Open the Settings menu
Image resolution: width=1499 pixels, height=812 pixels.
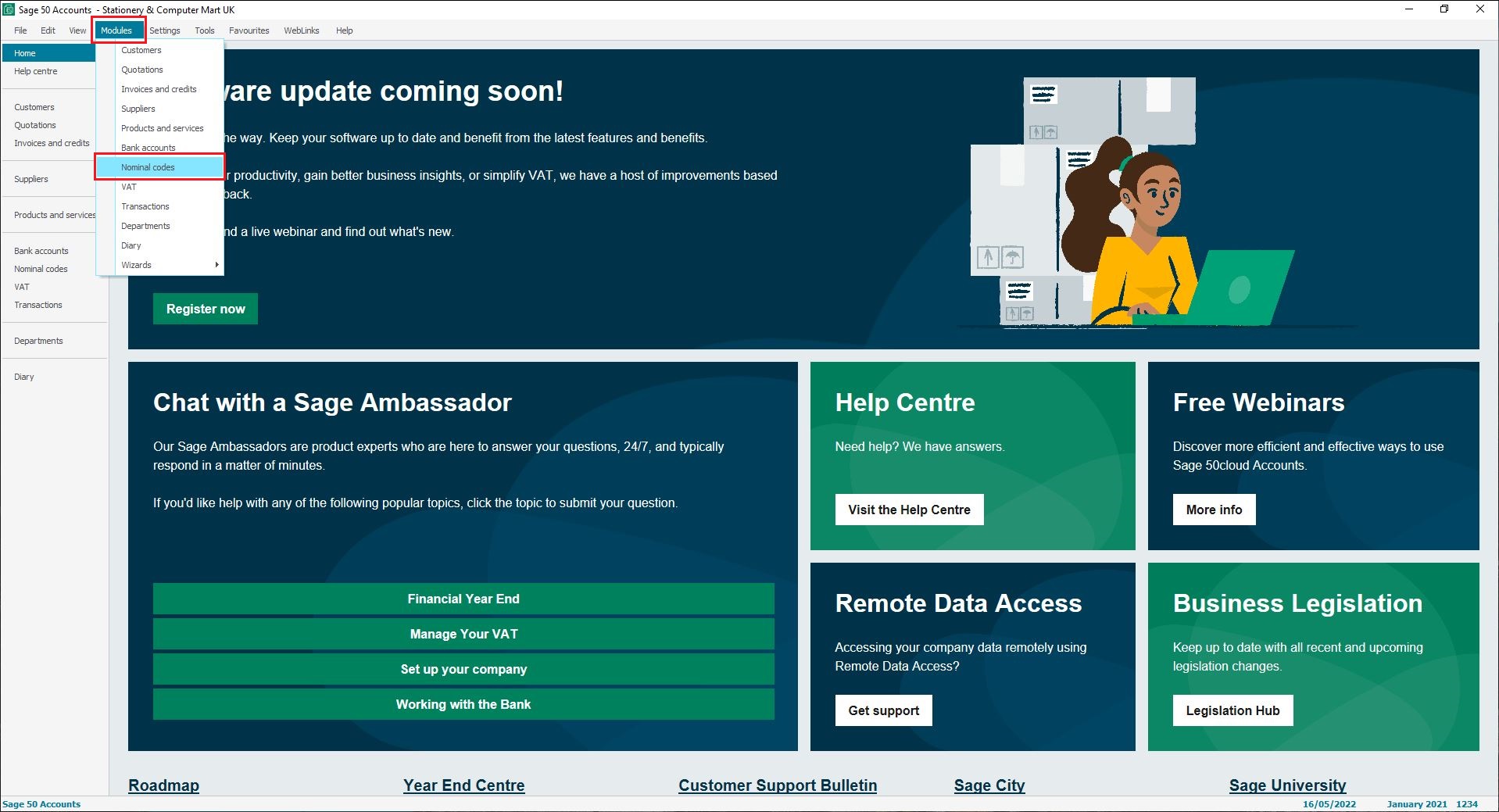[x=164, y=30]
